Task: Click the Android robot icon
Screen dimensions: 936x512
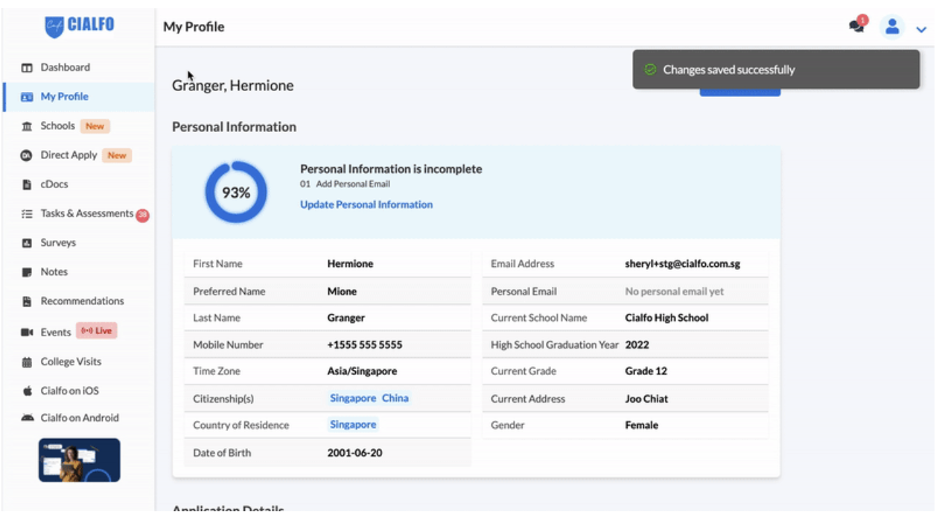Action: coord(27,418)
